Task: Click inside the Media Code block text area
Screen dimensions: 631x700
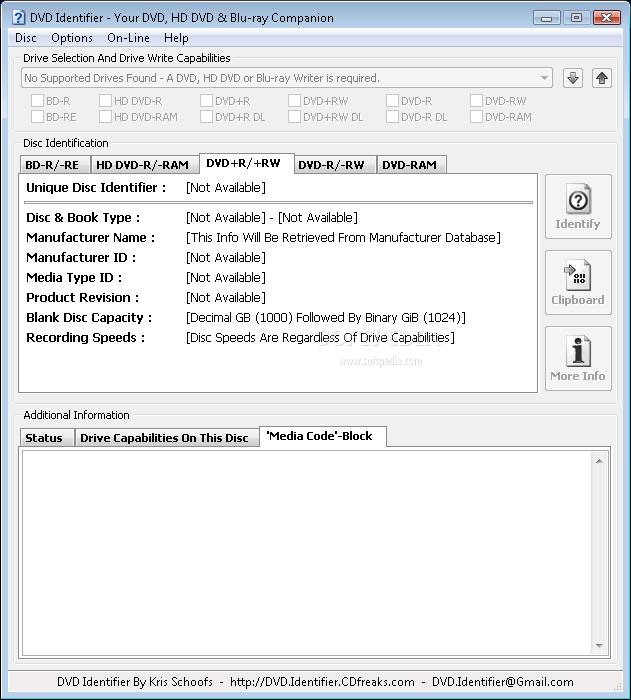Action: 307,553
